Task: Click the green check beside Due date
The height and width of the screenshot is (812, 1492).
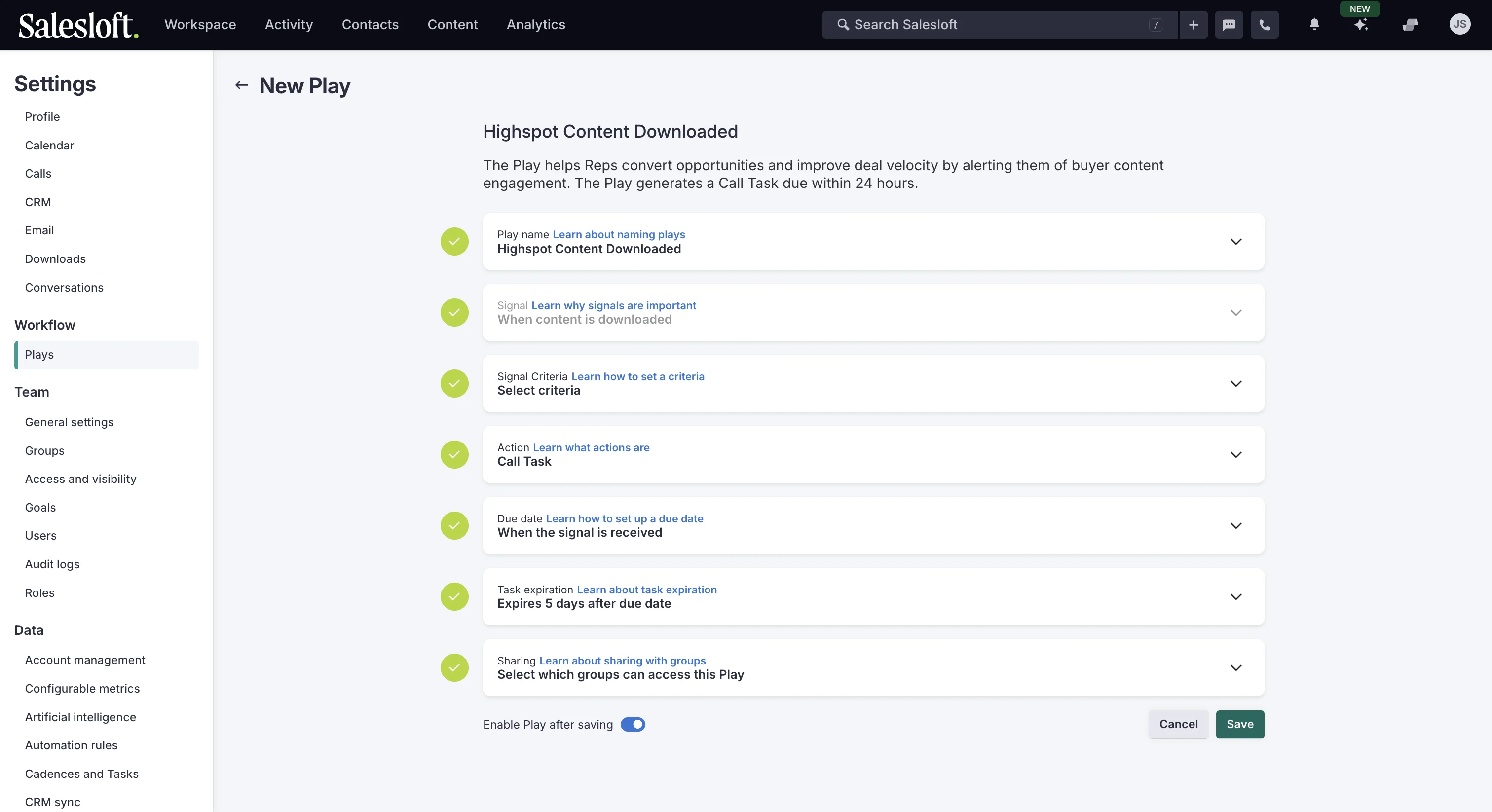Action: pos(455,526)
